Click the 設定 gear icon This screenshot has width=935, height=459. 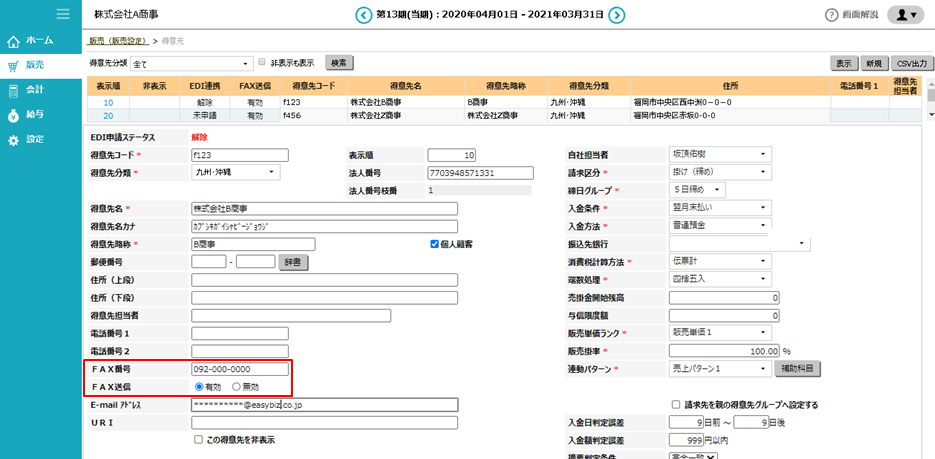14,140
